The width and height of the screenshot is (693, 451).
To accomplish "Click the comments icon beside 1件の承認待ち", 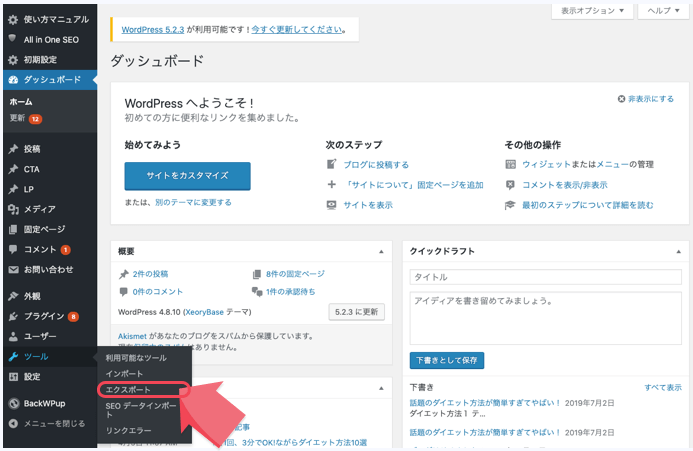I will pyautogui.click(x=257, y=291).
